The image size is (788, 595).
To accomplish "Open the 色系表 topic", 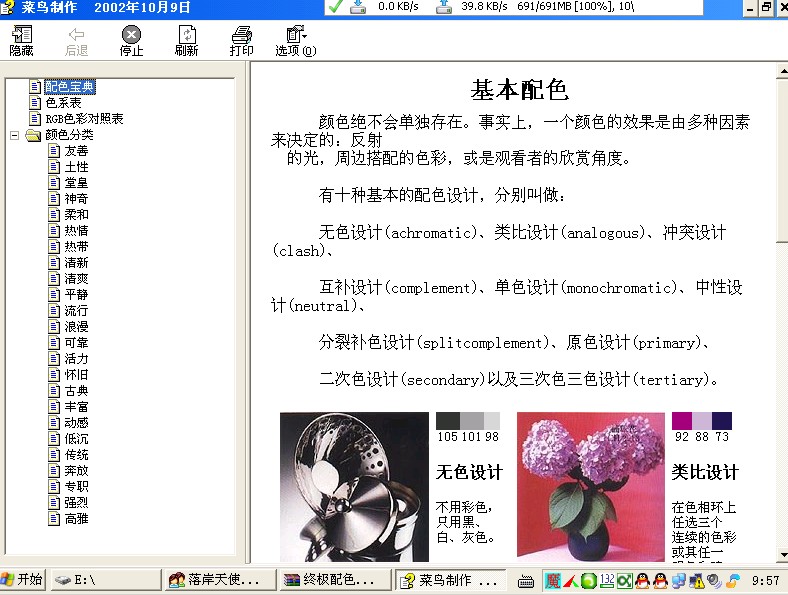I will click(x=63, y=103).
